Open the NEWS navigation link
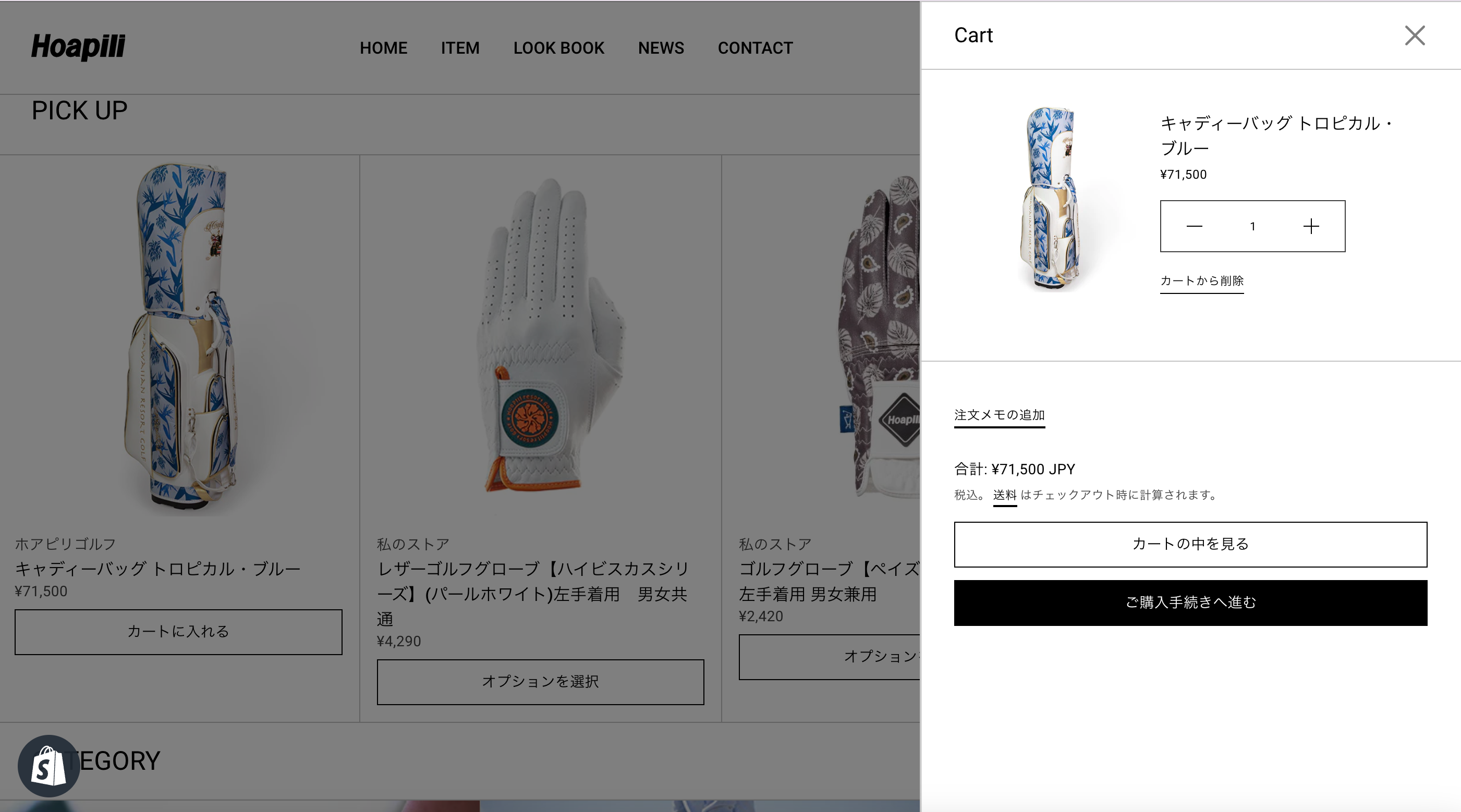This screenshot has width=1461, height=812. [661, 47]
